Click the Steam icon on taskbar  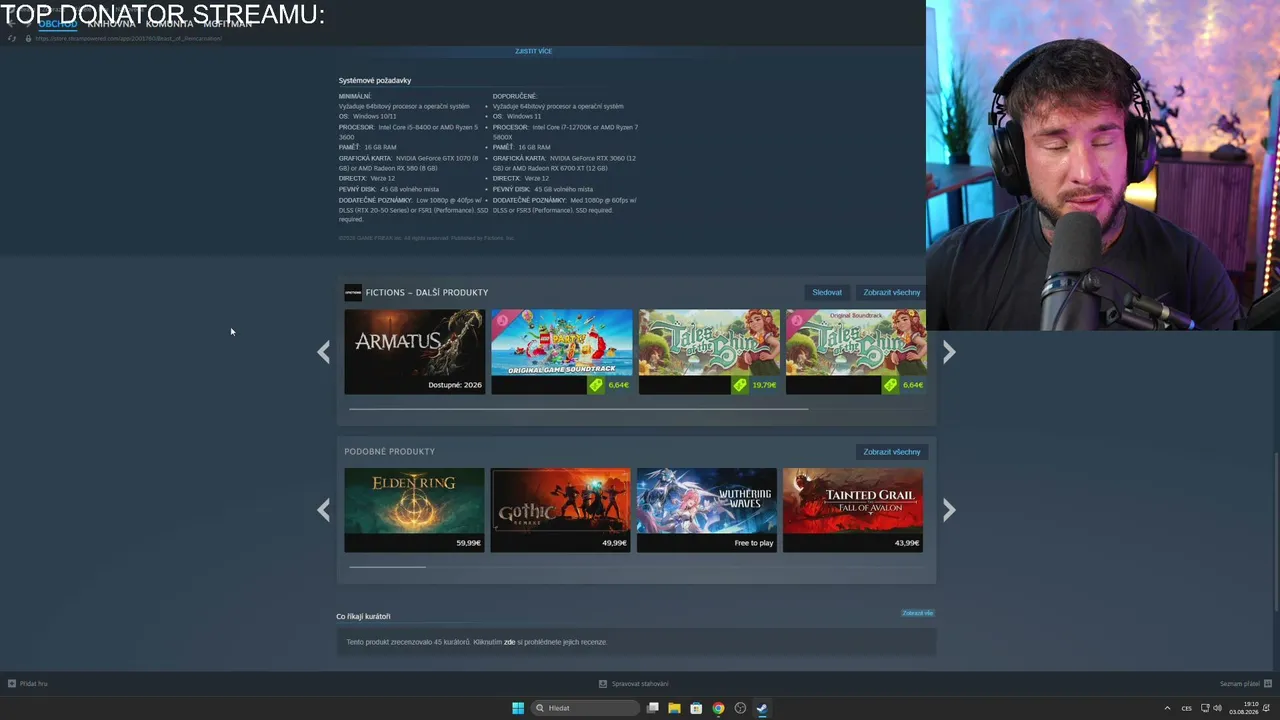click(x=762, y=708)
